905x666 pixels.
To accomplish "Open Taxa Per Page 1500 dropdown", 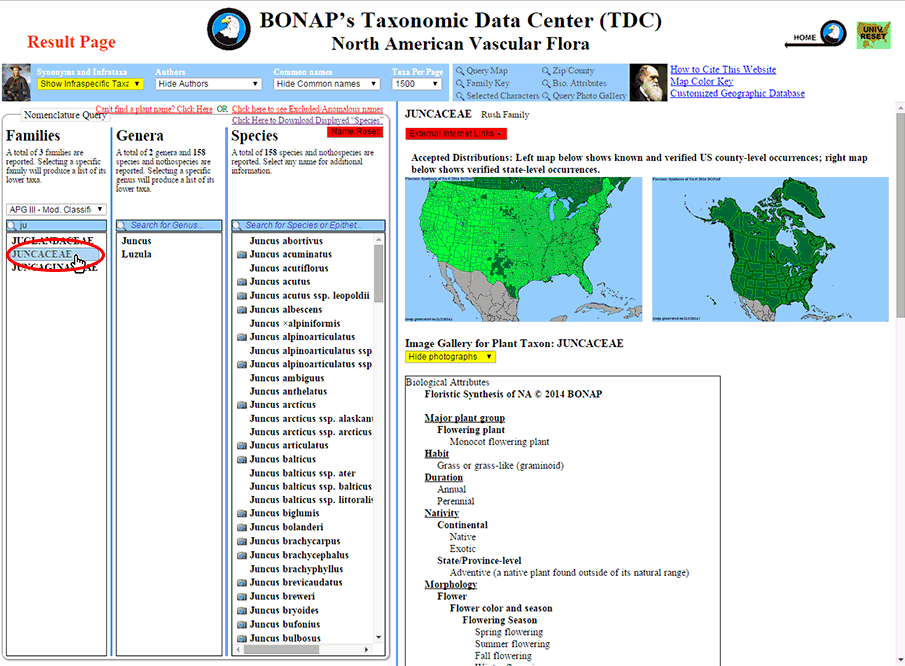I will (417, 84).
